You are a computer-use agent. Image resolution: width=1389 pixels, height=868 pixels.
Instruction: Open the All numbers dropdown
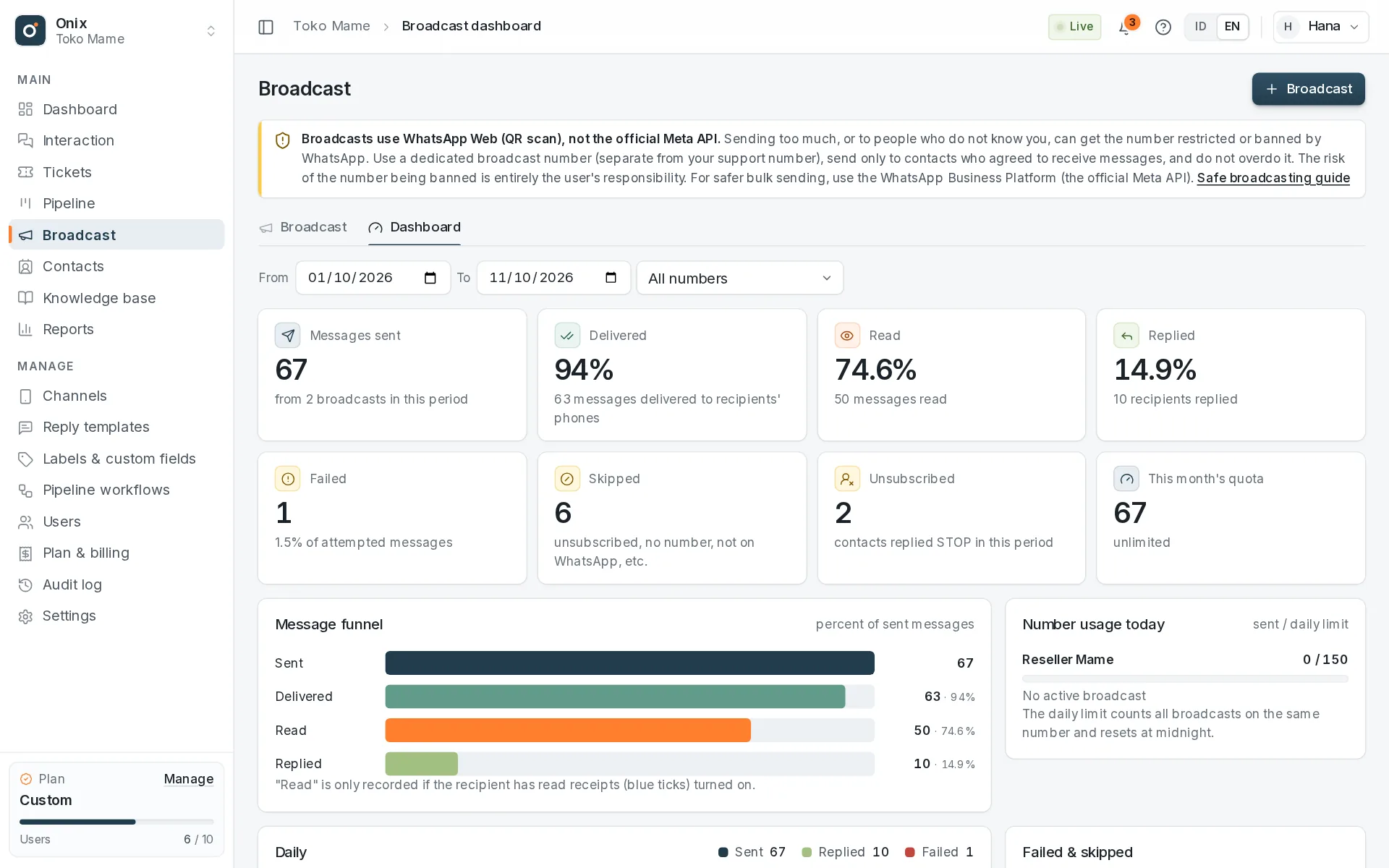click(x=739, y=278)
